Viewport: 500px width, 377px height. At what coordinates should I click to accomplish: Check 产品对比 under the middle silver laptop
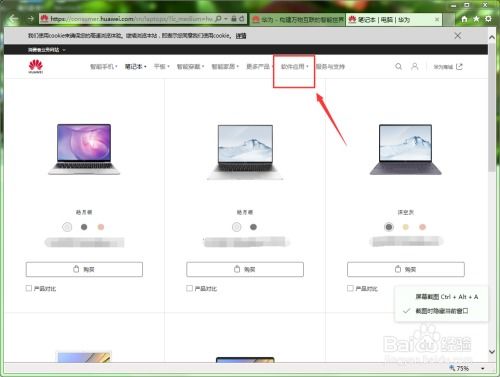tap(189, 288)
